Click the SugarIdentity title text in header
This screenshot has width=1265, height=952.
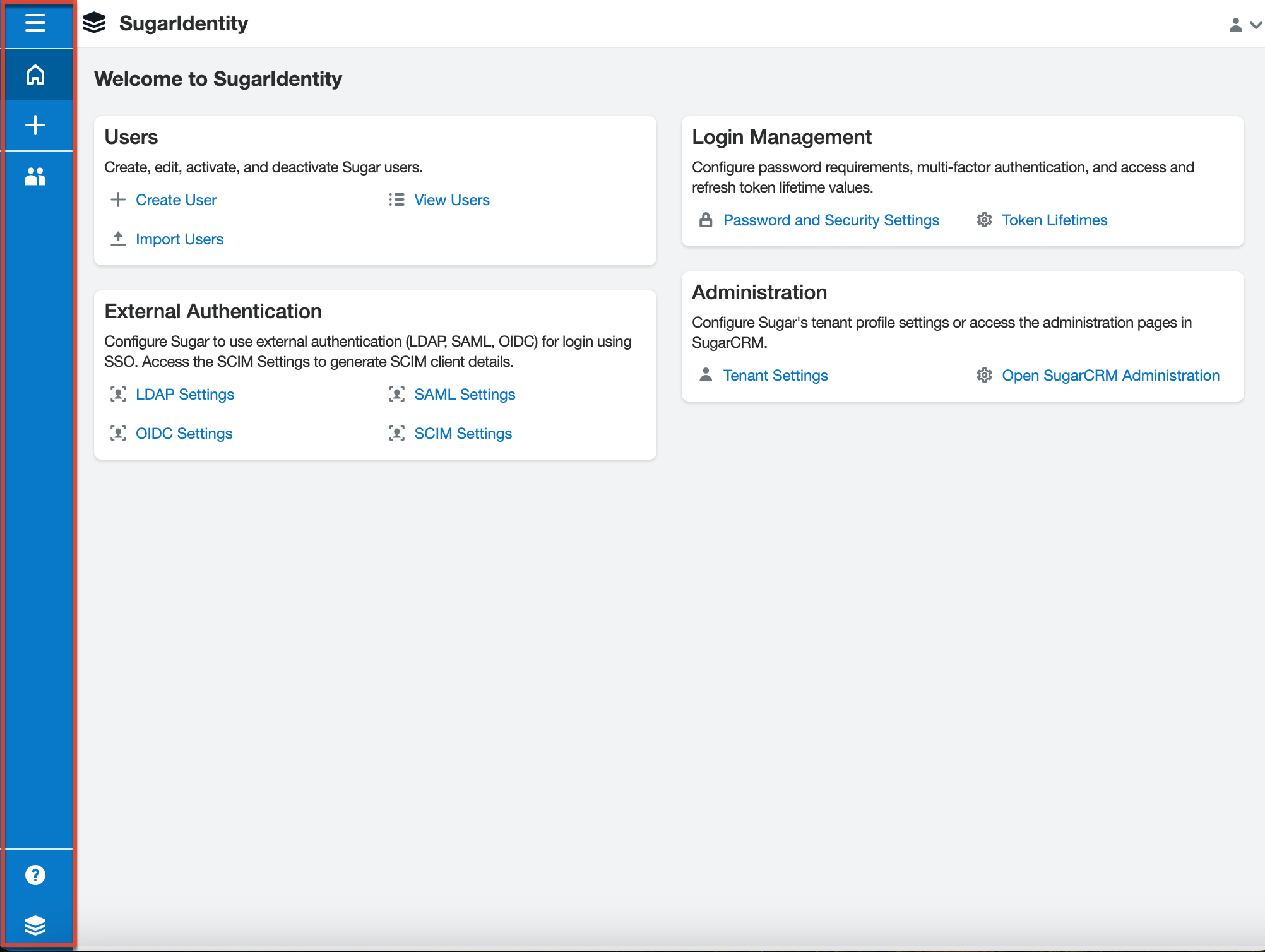click(x=183, y=23)
